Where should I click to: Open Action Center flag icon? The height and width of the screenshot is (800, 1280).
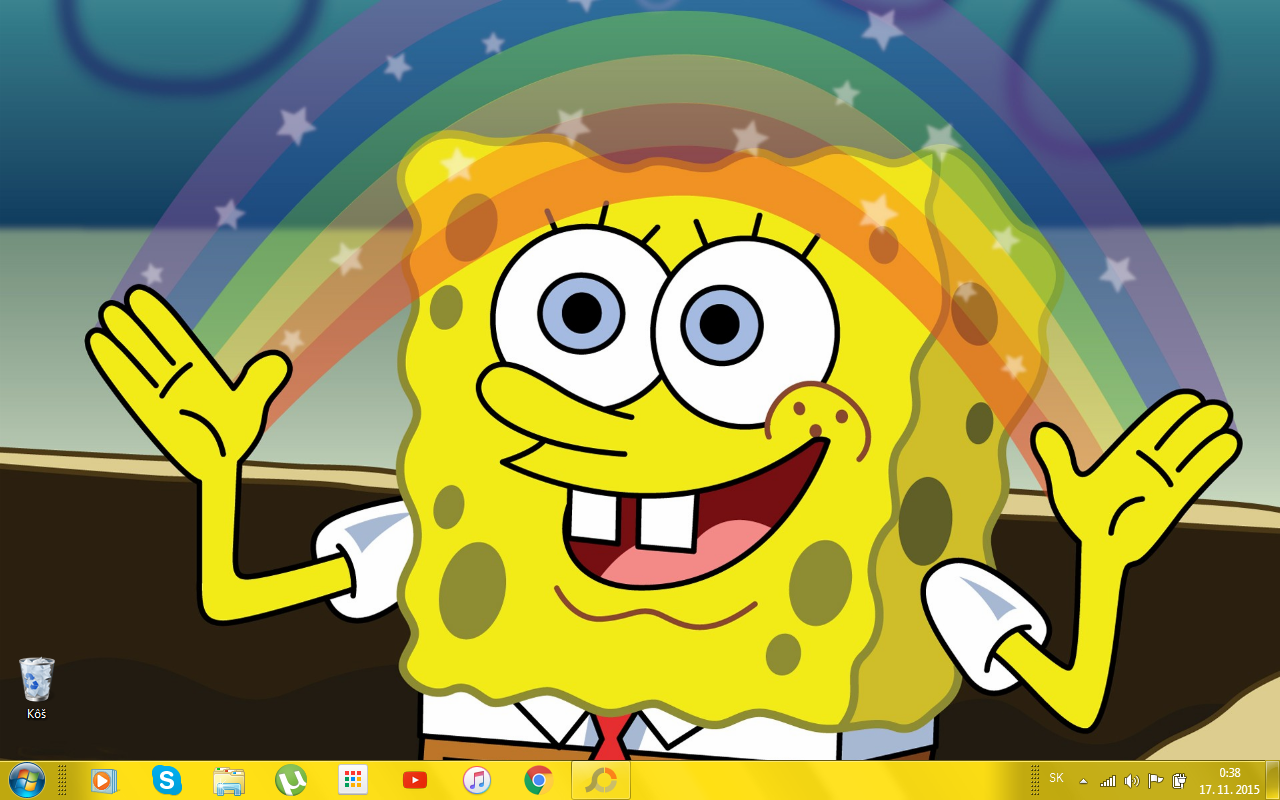coord(1155,781)
